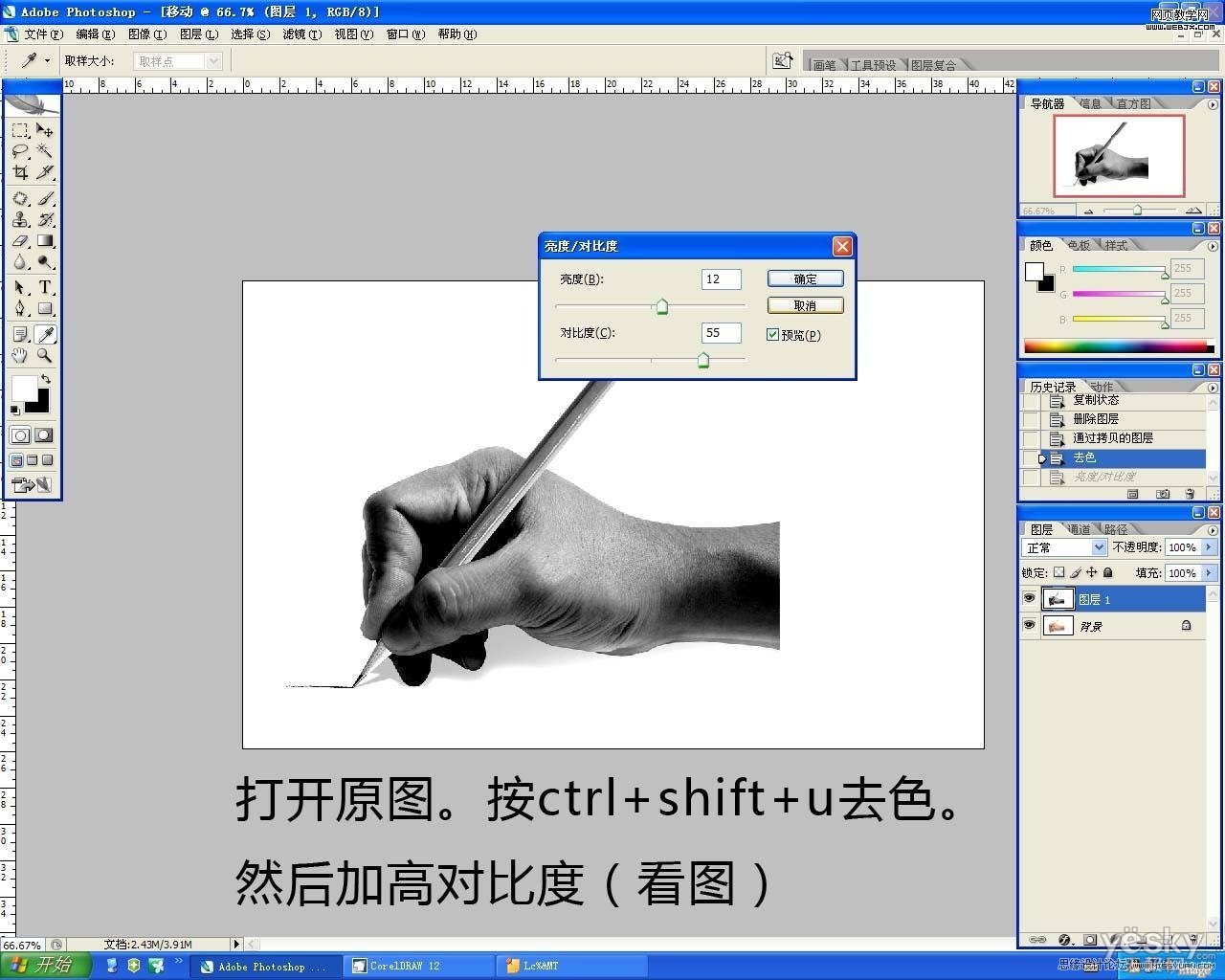Select the Gradient tool

[x=45, y=241]
